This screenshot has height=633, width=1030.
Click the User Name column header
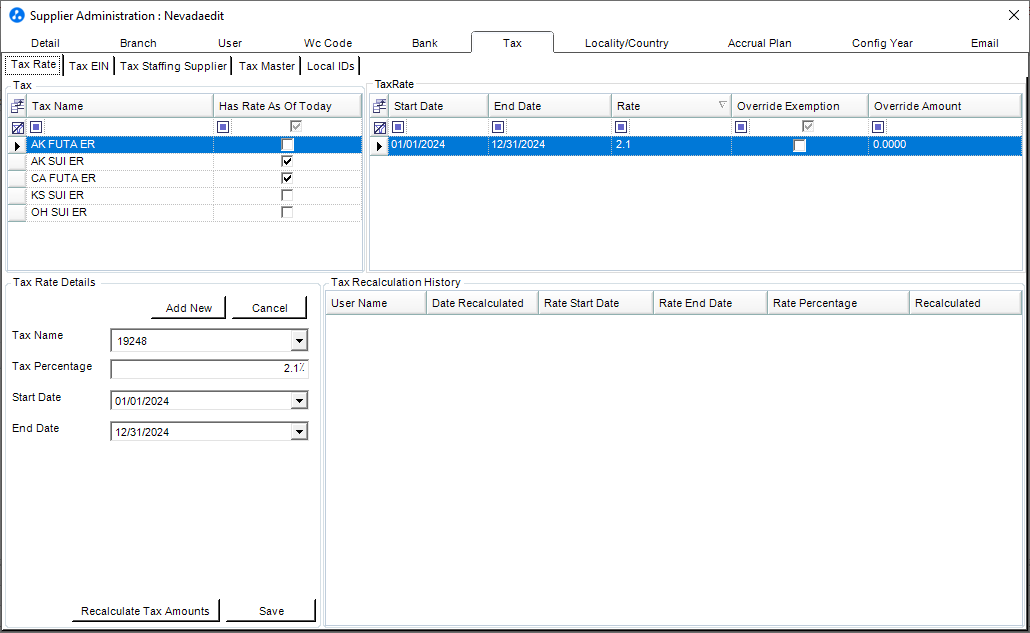tap(376, 303)
